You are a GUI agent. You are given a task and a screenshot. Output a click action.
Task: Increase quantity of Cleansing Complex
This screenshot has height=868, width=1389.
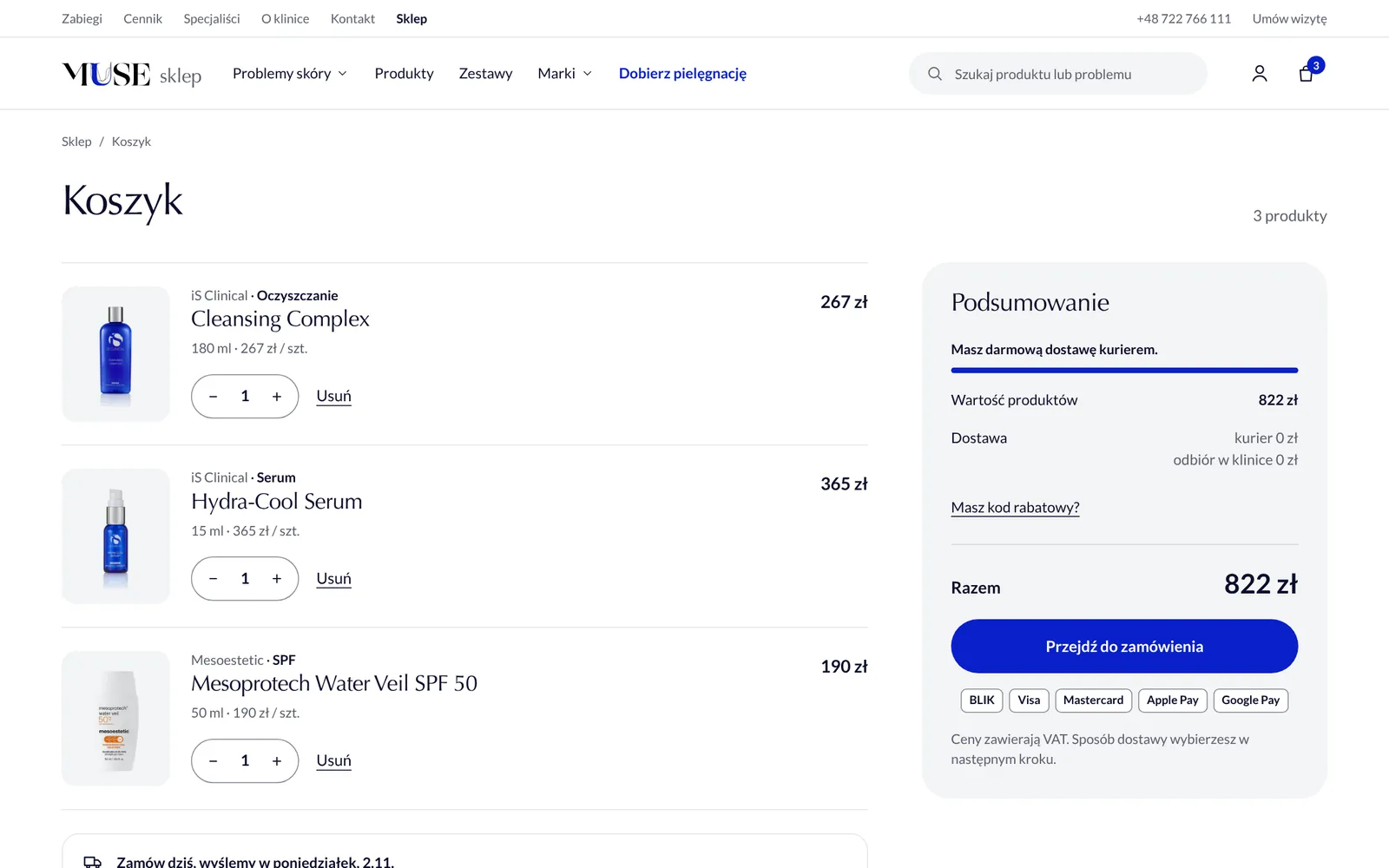277,397
